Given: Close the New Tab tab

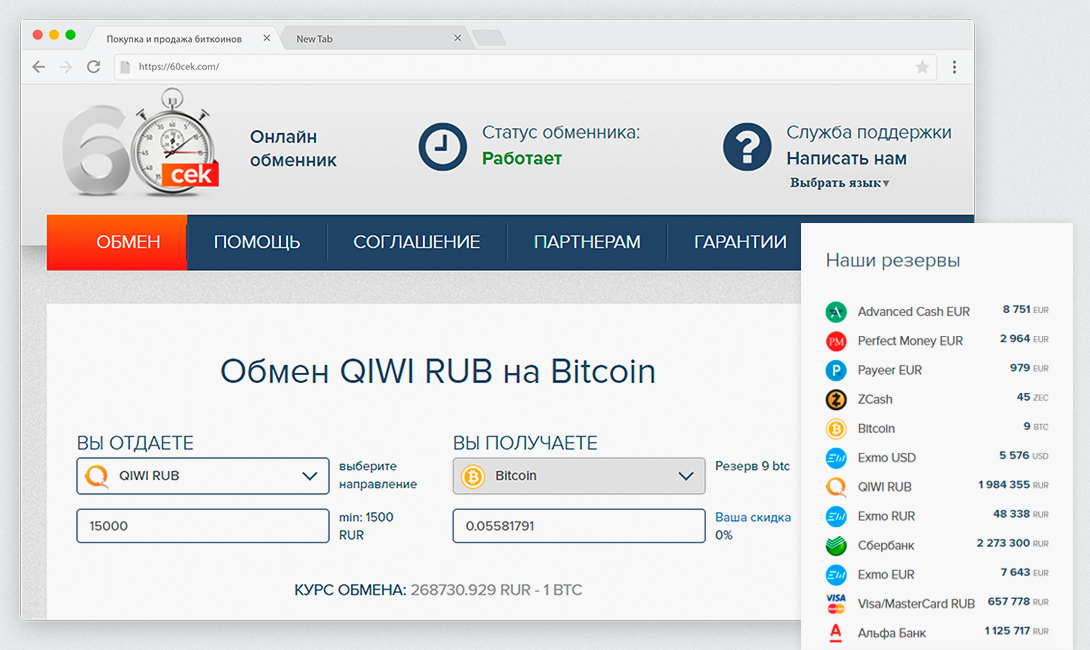Looking at the screenshot, I should (457, 38).
